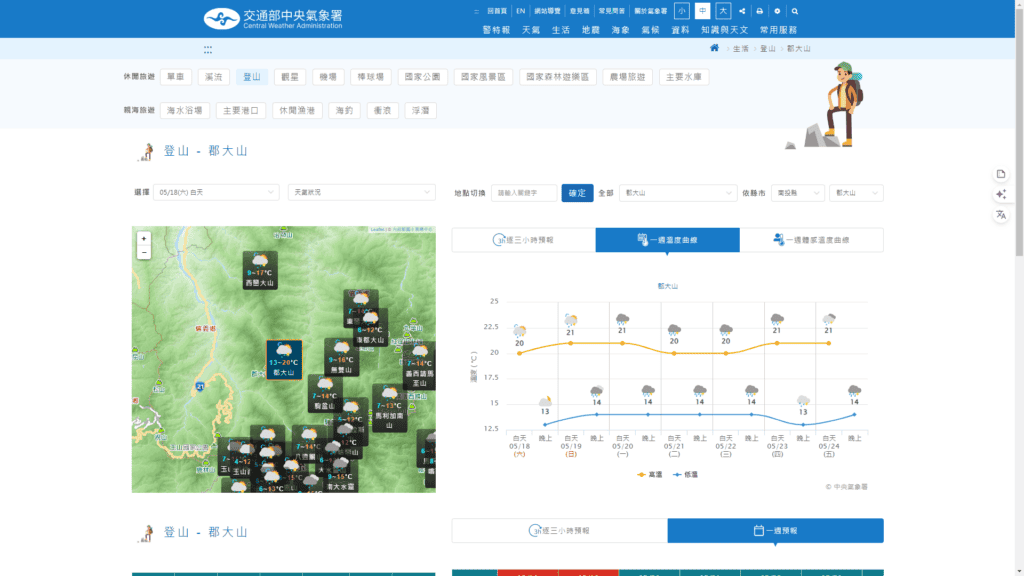Open the search magnifier icon in header
1024x576 pixels.
[x=795, y=11]
